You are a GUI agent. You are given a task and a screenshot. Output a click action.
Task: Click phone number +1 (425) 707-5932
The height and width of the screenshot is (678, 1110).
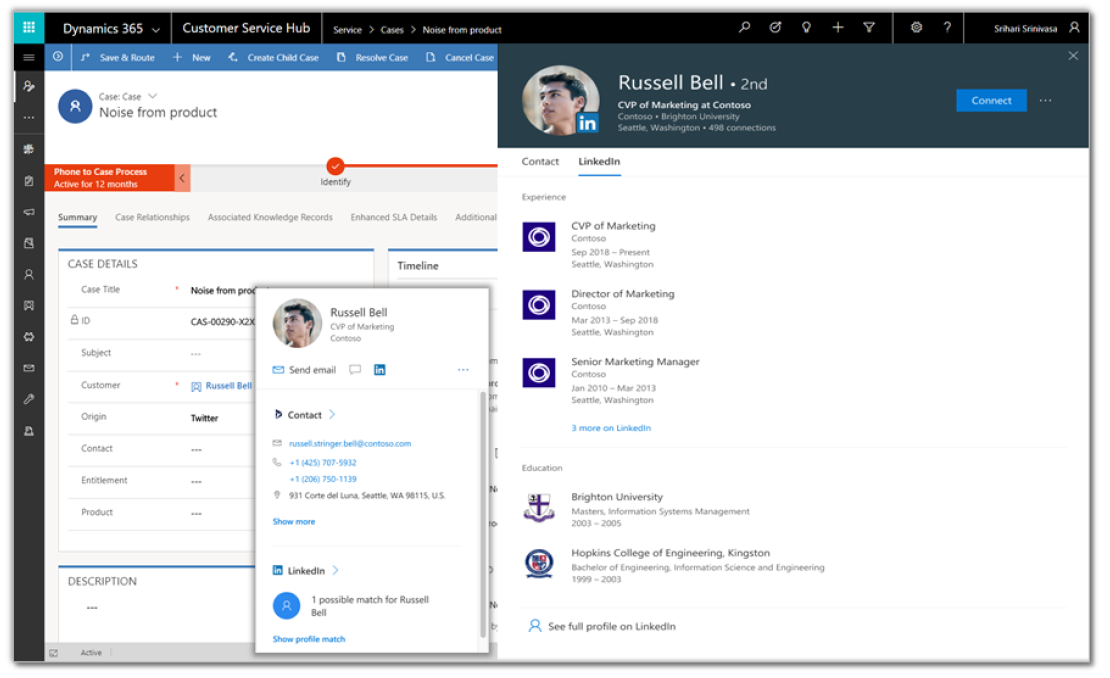click(x=323, y=463)
